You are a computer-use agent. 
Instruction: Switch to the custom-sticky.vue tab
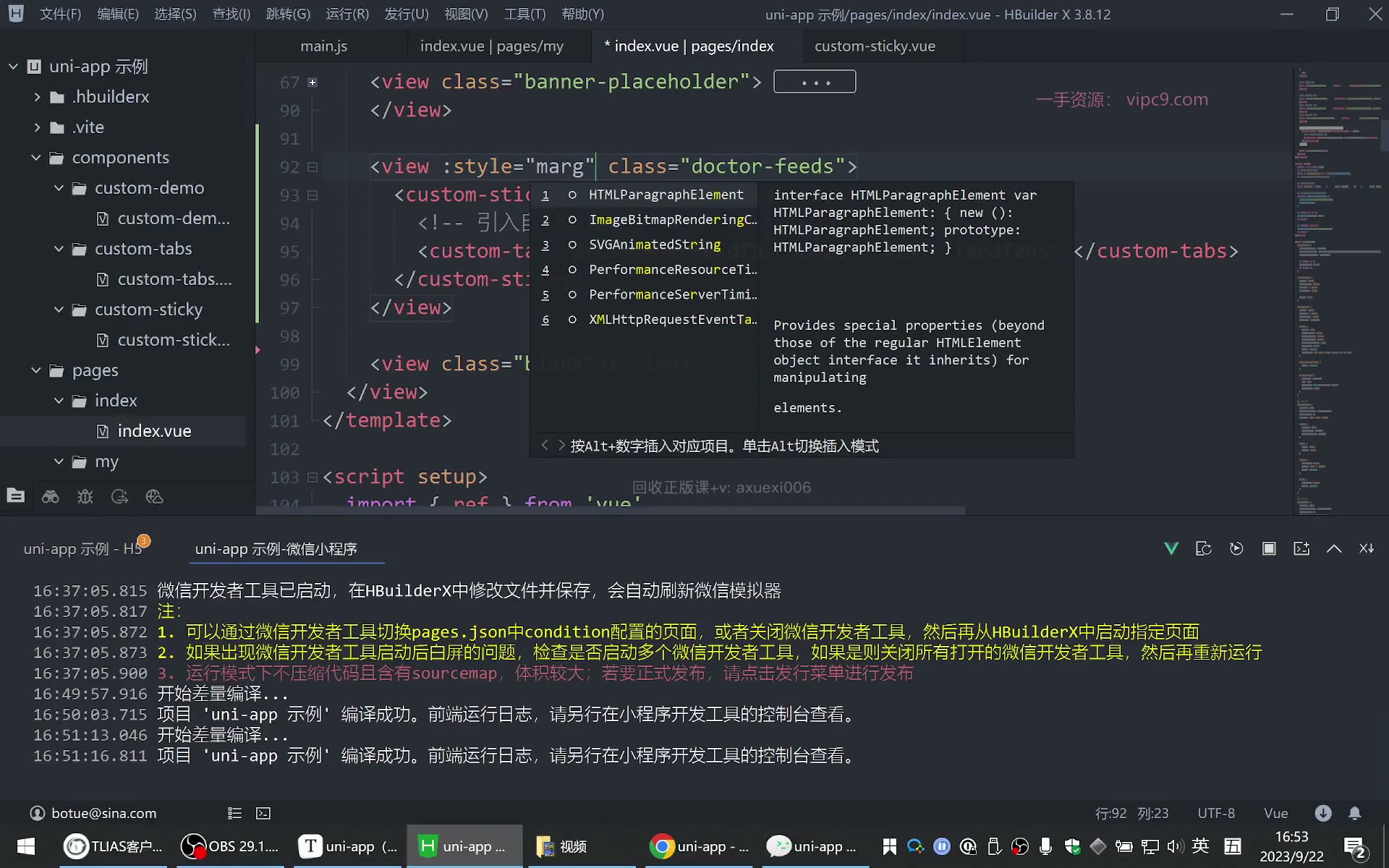[x=875, y=46]
